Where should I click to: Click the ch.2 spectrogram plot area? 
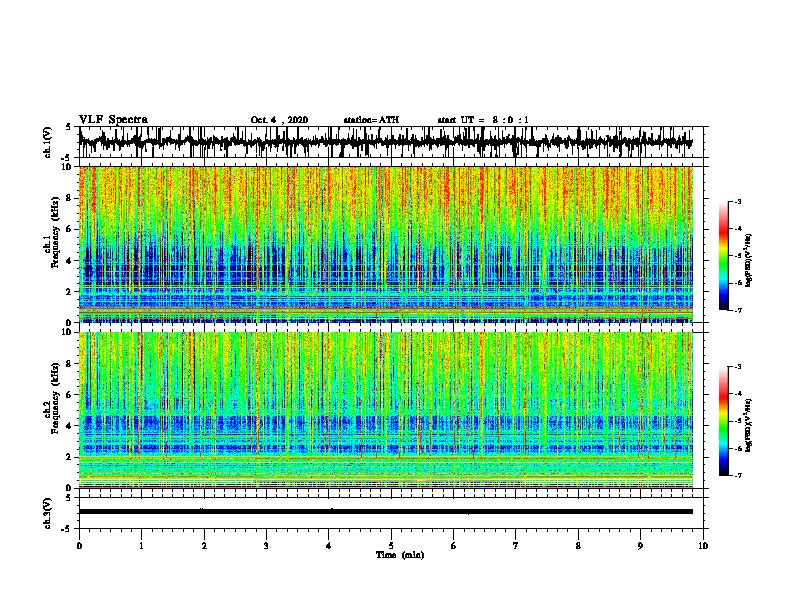pos(386,410)
